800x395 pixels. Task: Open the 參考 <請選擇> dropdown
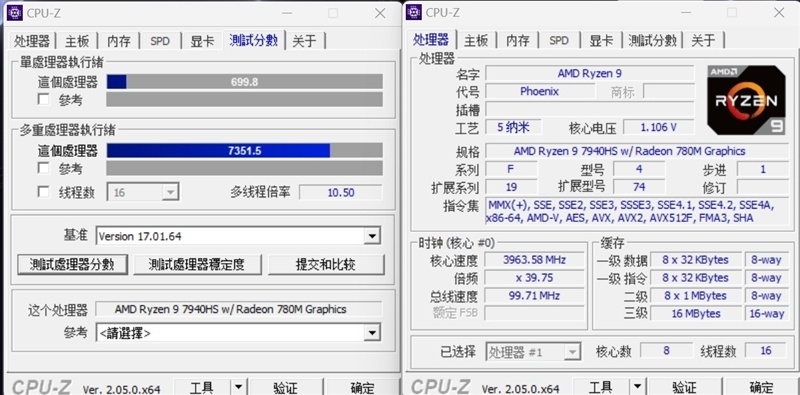[x=372, y=334]
